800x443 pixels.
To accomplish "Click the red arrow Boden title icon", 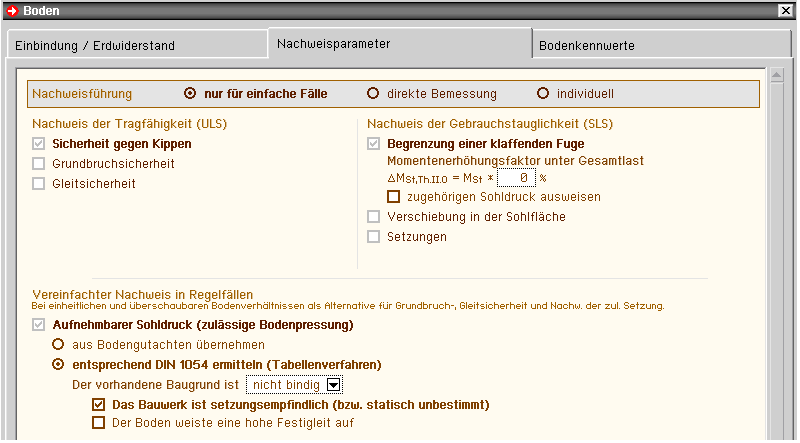I will (11, 10).
